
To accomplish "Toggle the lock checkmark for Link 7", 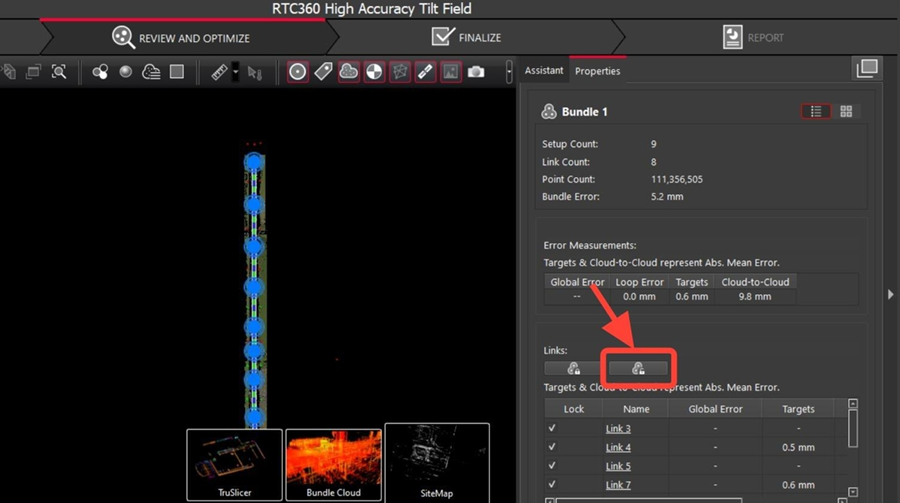I will (x=551, y=485).
